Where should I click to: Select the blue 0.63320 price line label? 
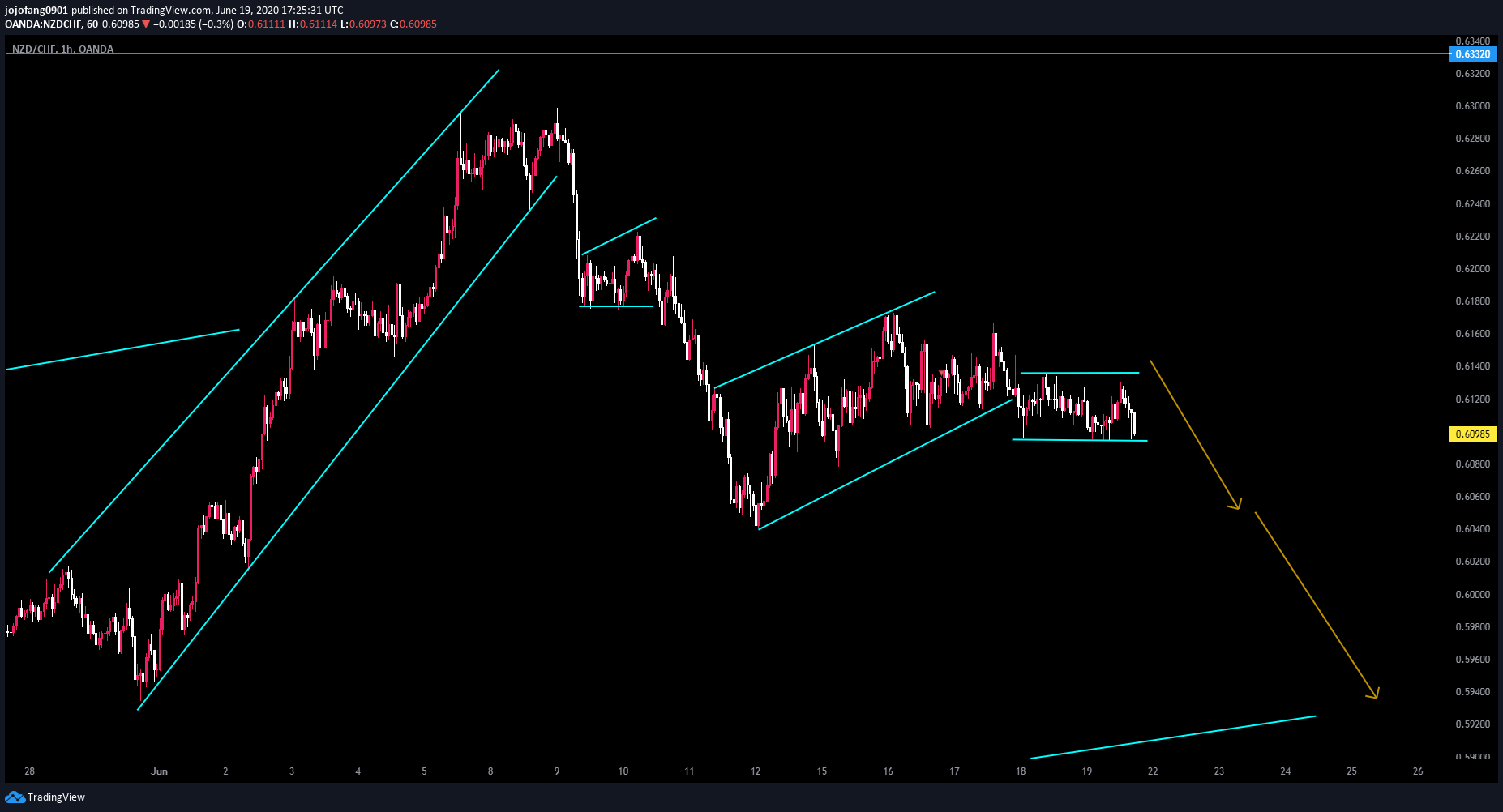[x=1472, y=53]
